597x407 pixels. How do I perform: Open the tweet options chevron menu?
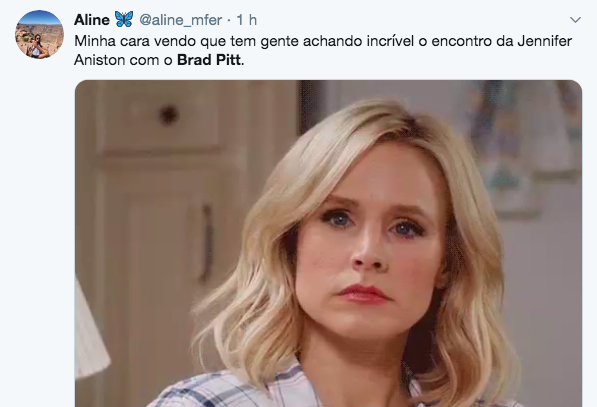pyautogui.click(x=575, y=19)
